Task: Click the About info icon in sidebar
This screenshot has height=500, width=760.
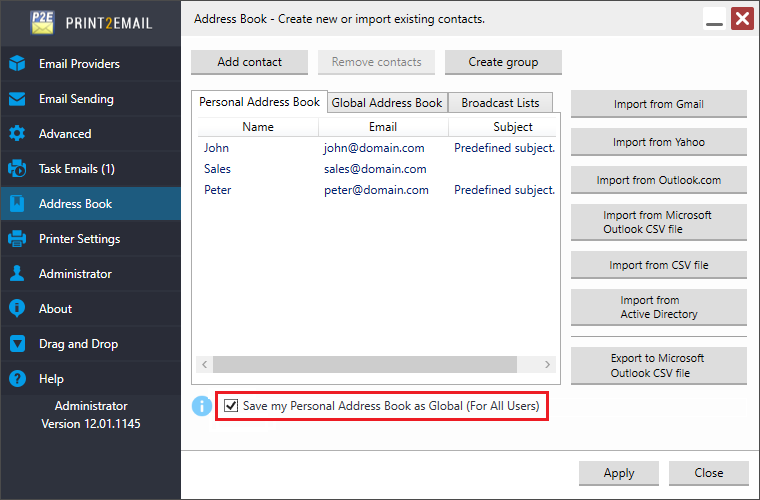Action: [x=17, y=308]
